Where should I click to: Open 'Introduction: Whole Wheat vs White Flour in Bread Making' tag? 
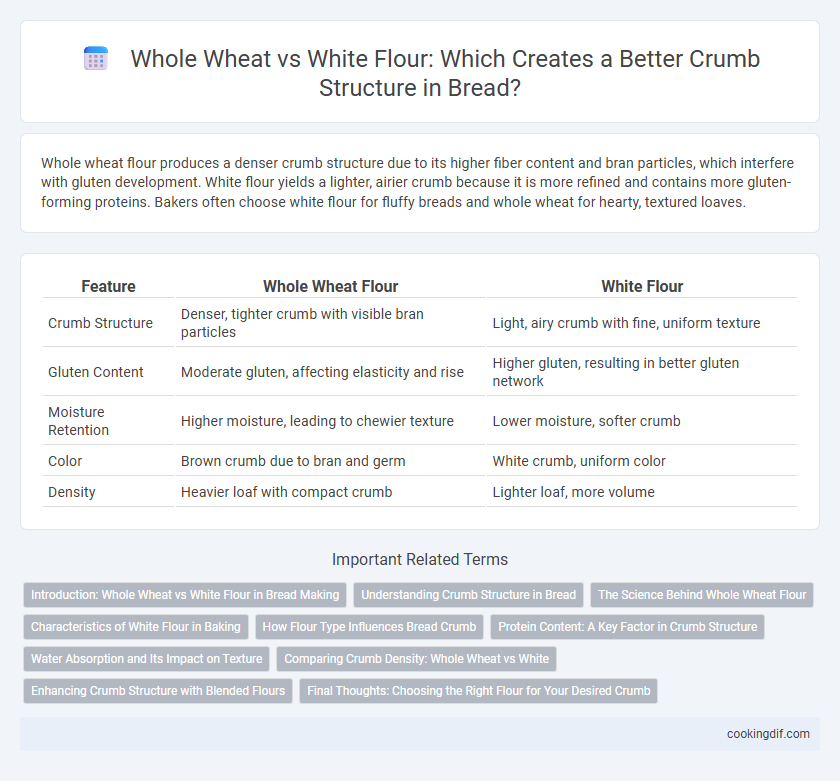pyautogui.click(x=185, y=595)
